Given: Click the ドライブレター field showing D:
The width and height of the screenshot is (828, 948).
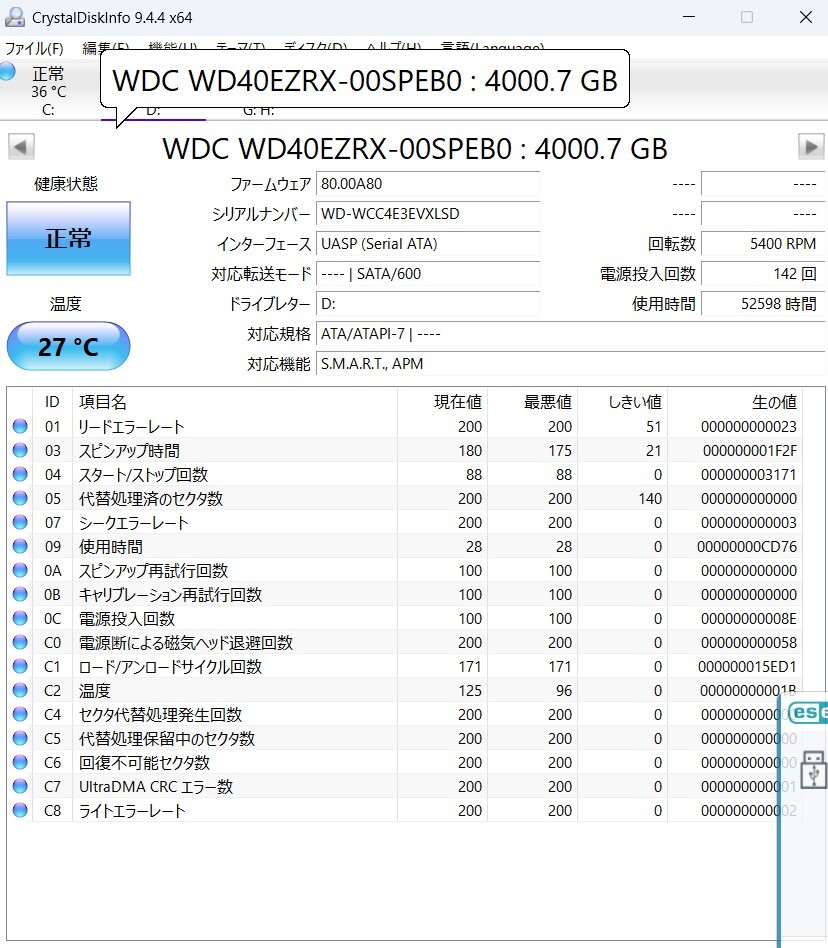Looking at the screenshot, I should [428, 304].
